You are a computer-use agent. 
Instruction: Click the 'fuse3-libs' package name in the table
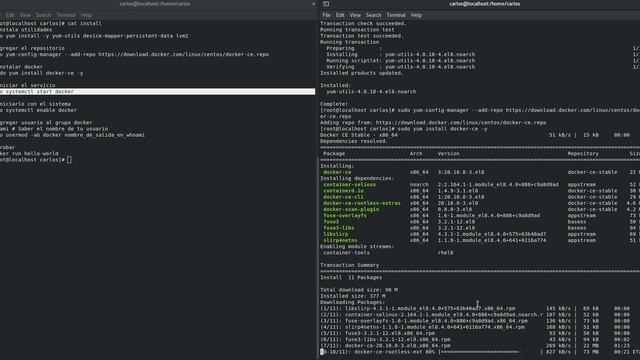point(339,228)
